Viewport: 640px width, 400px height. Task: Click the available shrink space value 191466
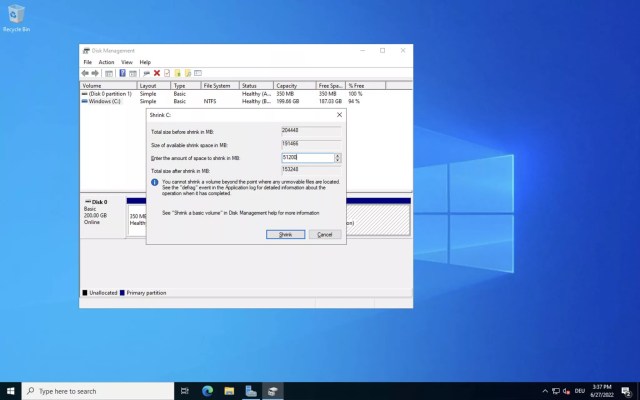(x=311, y=144)
